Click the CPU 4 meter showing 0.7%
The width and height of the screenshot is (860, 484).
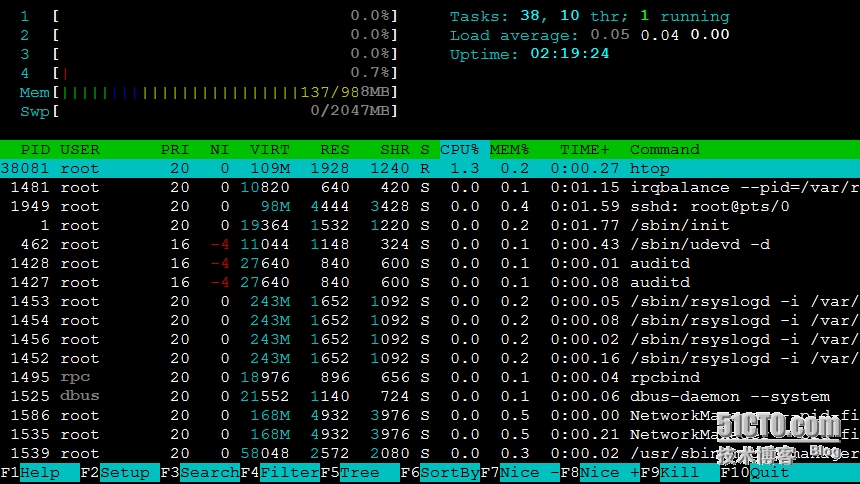tap(208, 73)
